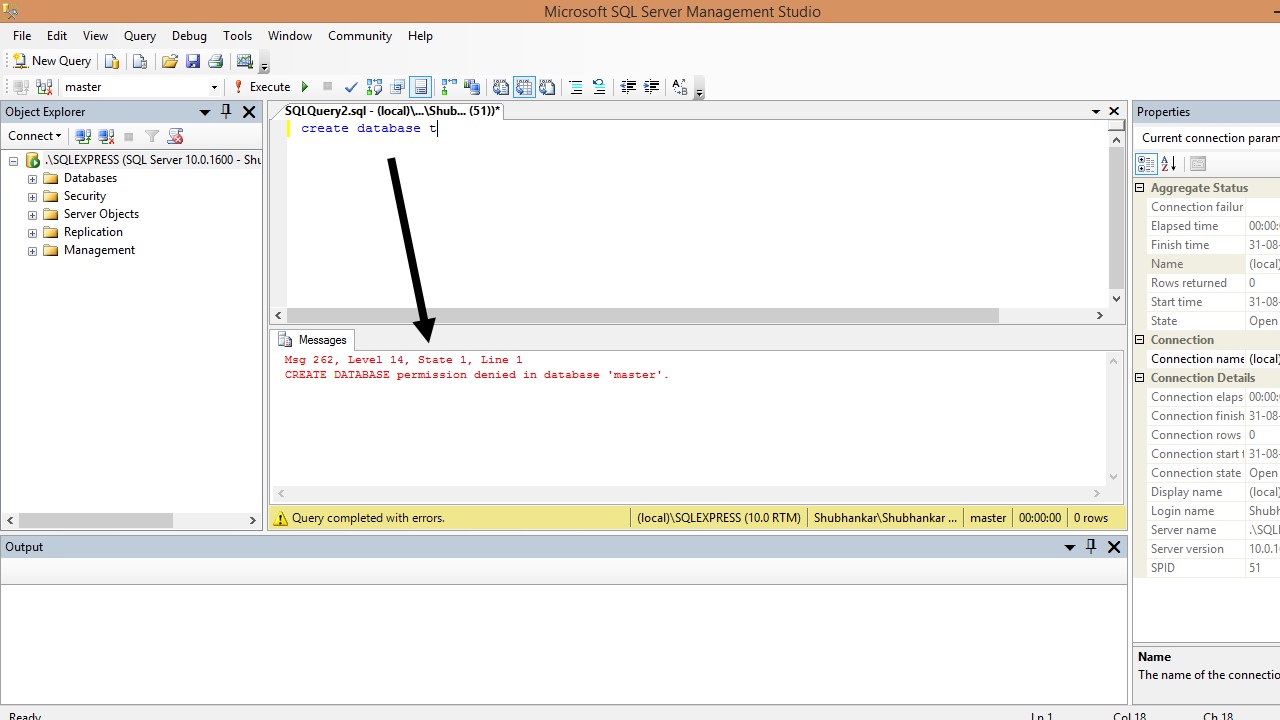Click the Alphabetical sort icon in Properties
The width and height of the screenshot is (1280, 720).
(1168, 164)
